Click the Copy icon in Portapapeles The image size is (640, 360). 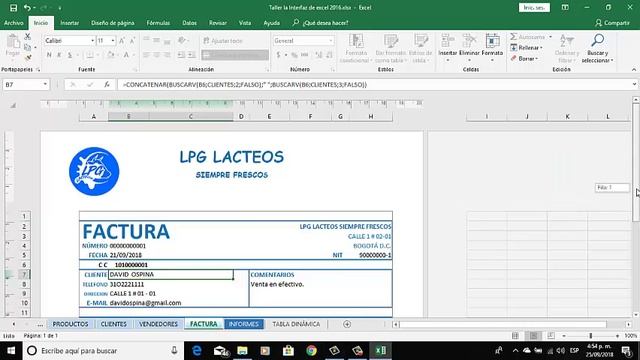(x=27, y=47)
